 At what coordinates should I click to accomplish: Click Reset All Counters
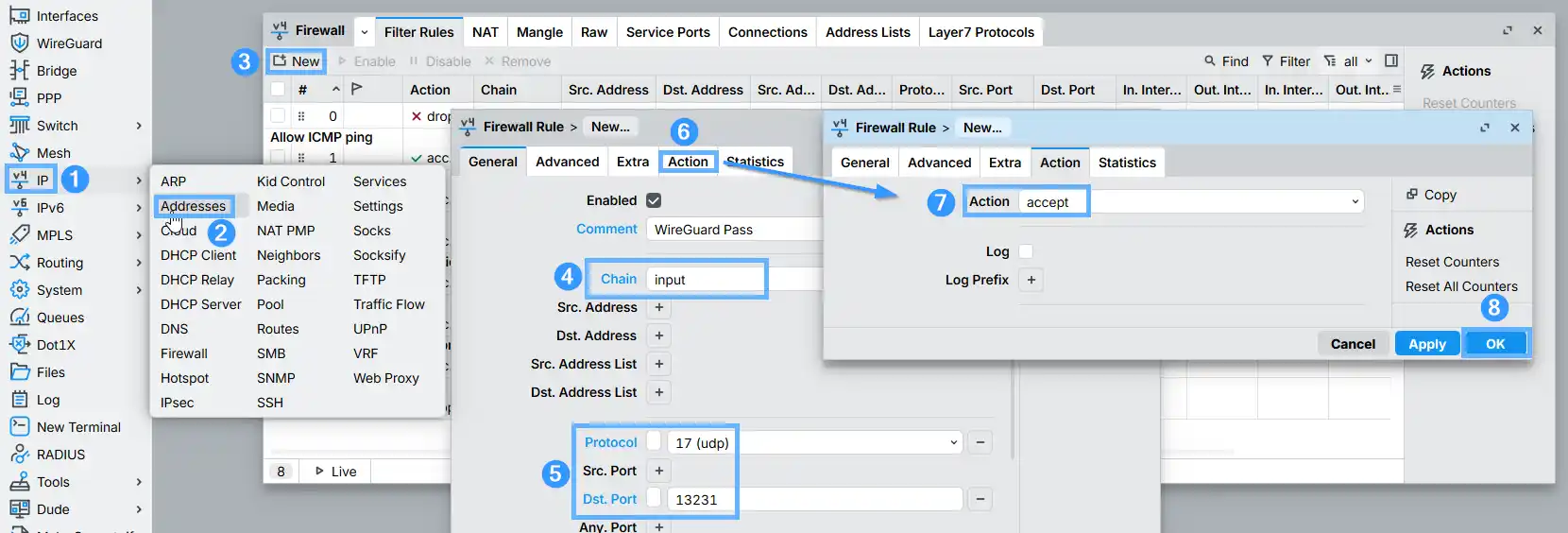pyautogui.click(x=1461, y=286)
